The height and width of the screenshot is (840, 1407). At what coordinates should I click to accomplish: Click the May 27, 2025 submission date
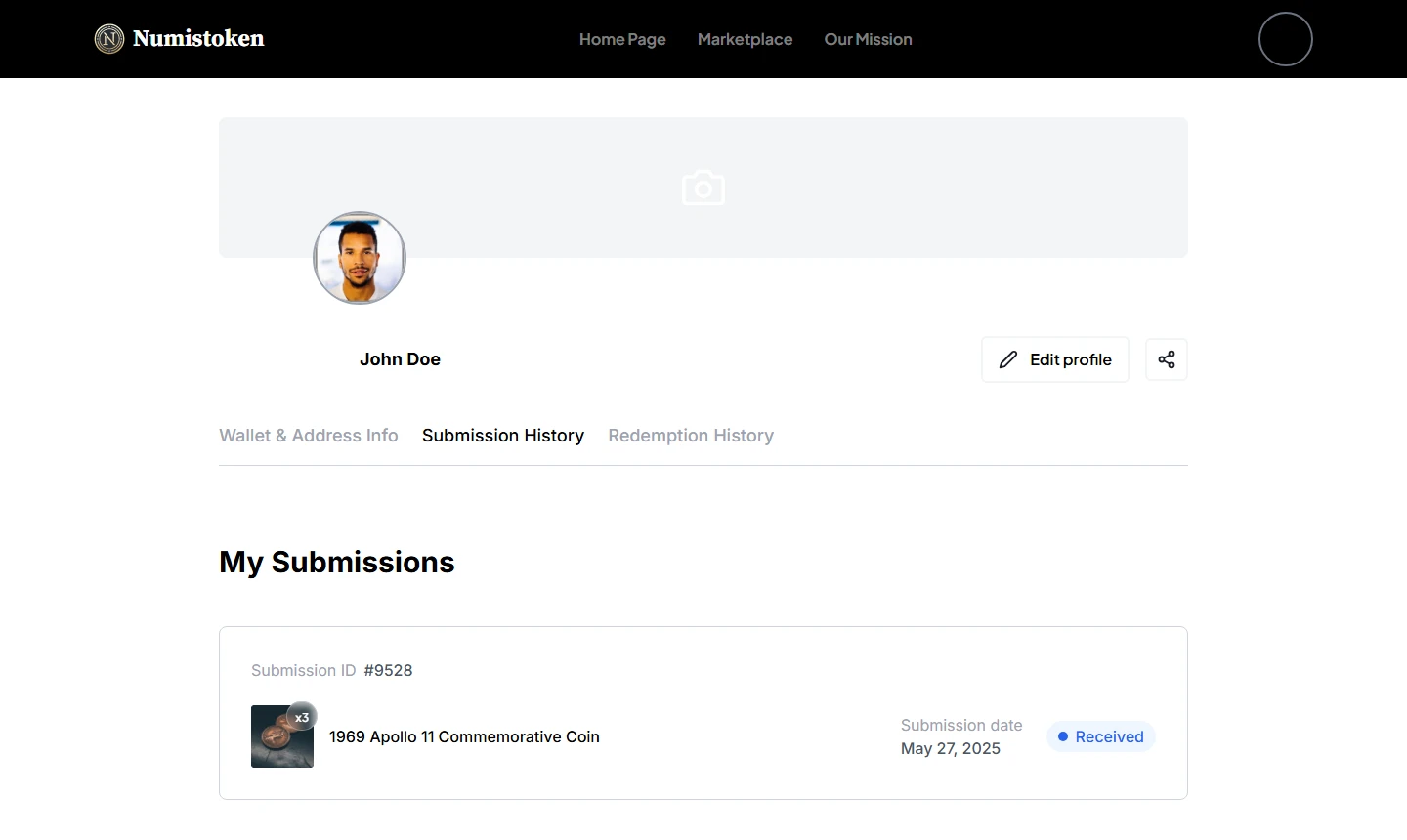tap(951, 748)
